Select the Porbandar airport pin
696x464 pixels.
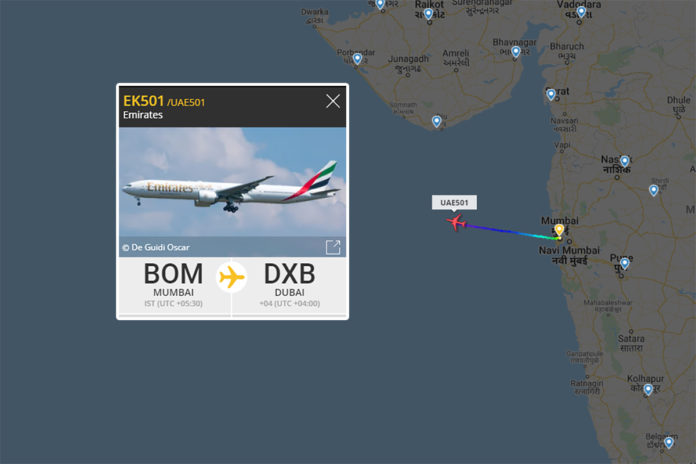(357, 59)
